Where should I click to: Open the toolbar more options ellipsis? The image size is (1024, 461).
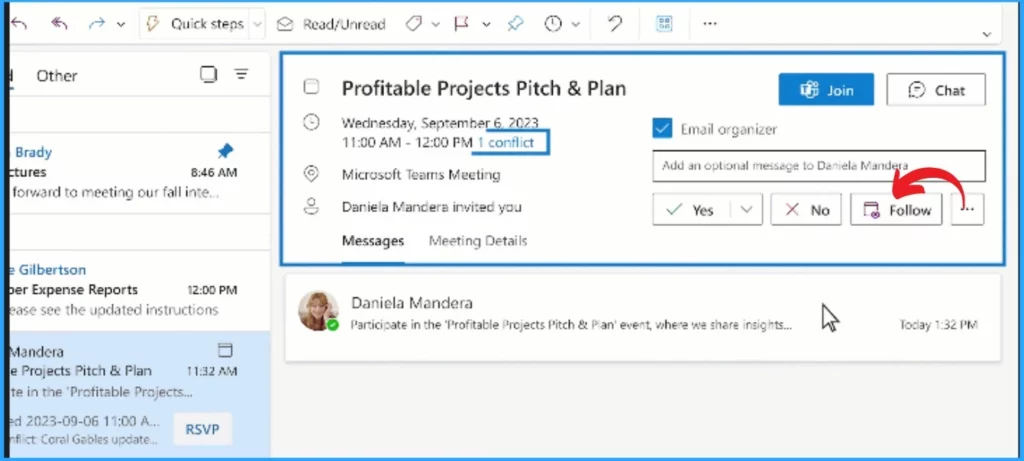(x=710, y=24)
